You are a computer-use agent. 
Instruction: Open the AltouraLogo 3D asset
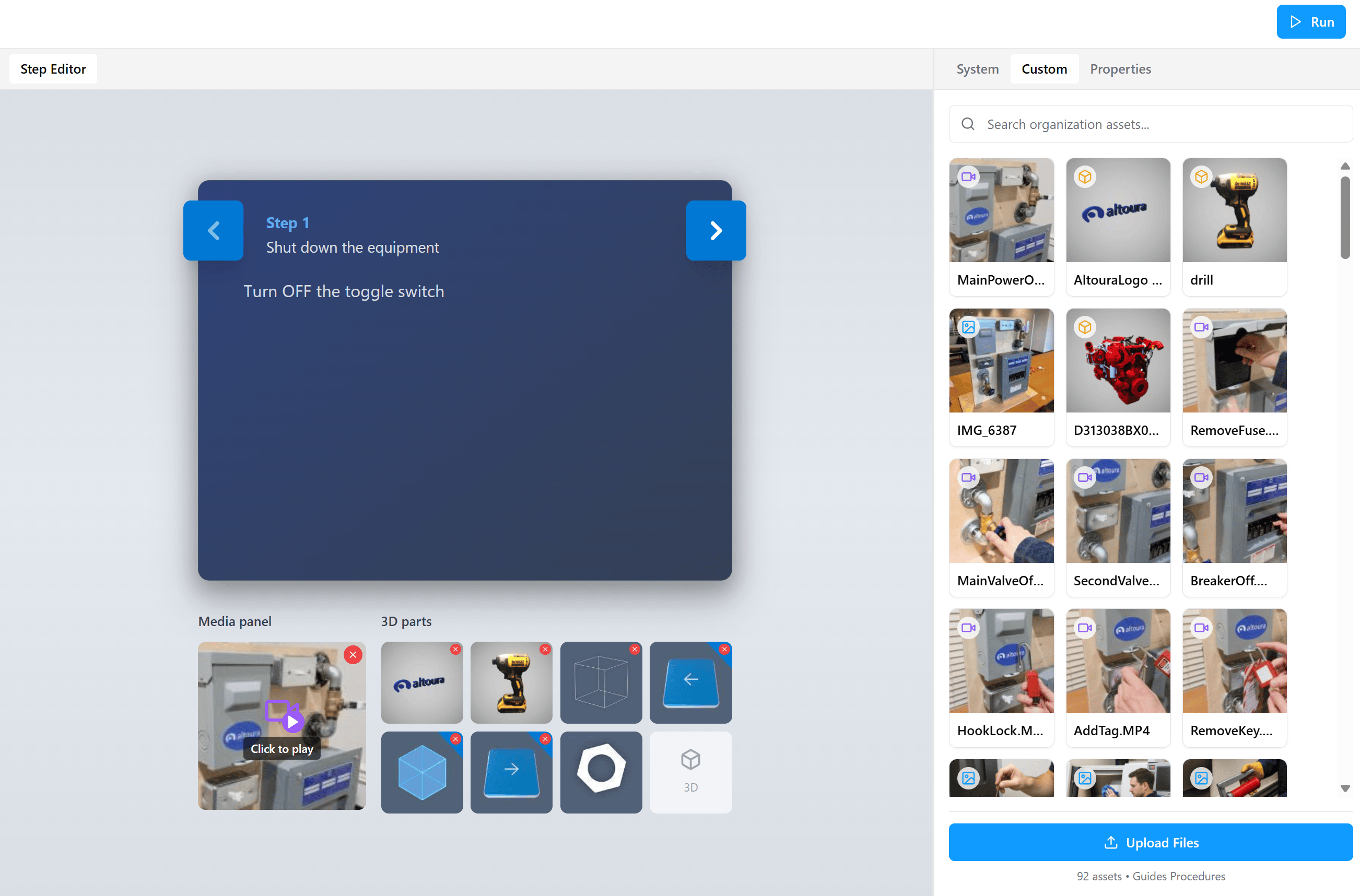tap(1118, 227)
